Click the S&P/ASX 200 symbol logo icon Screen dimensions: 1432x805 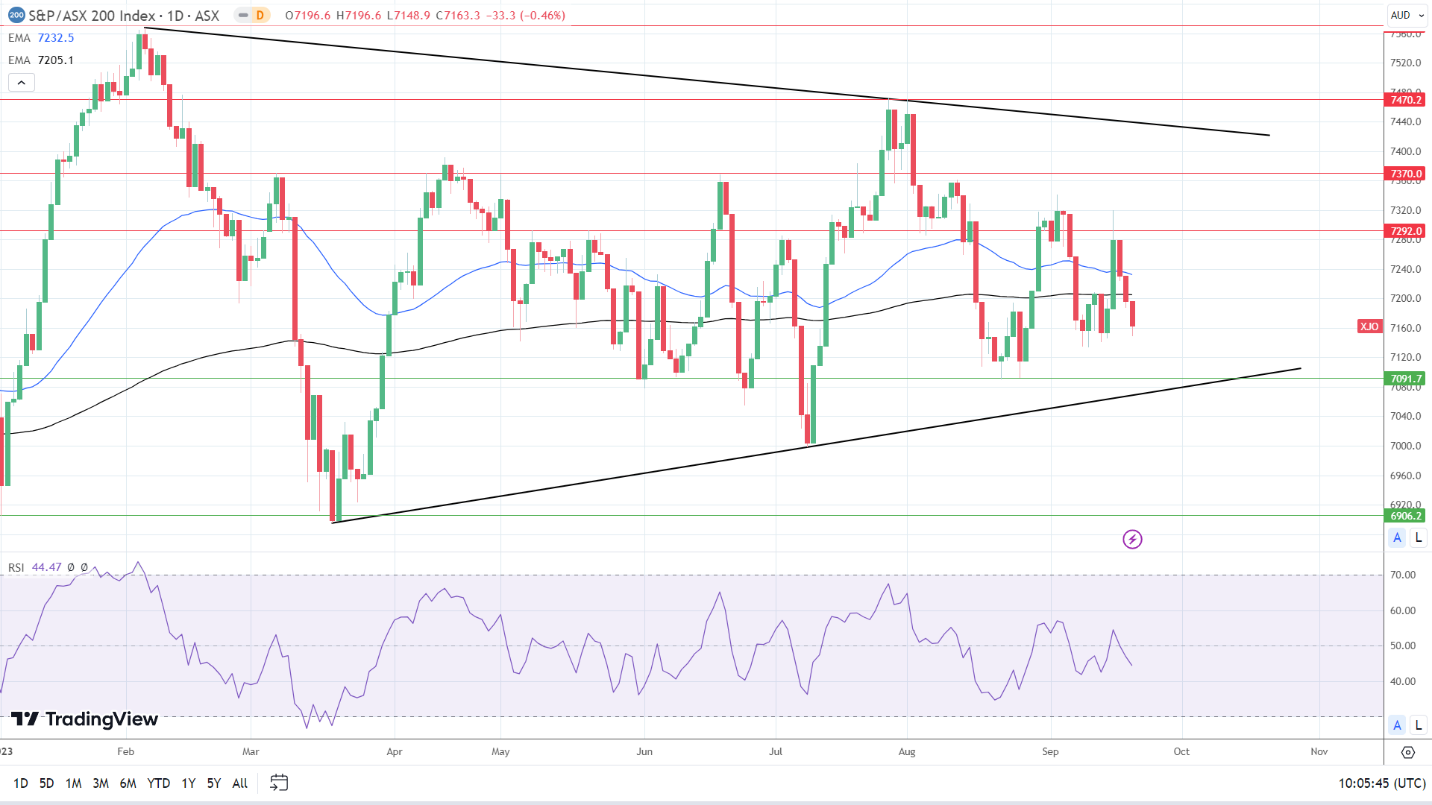(16, 15)
